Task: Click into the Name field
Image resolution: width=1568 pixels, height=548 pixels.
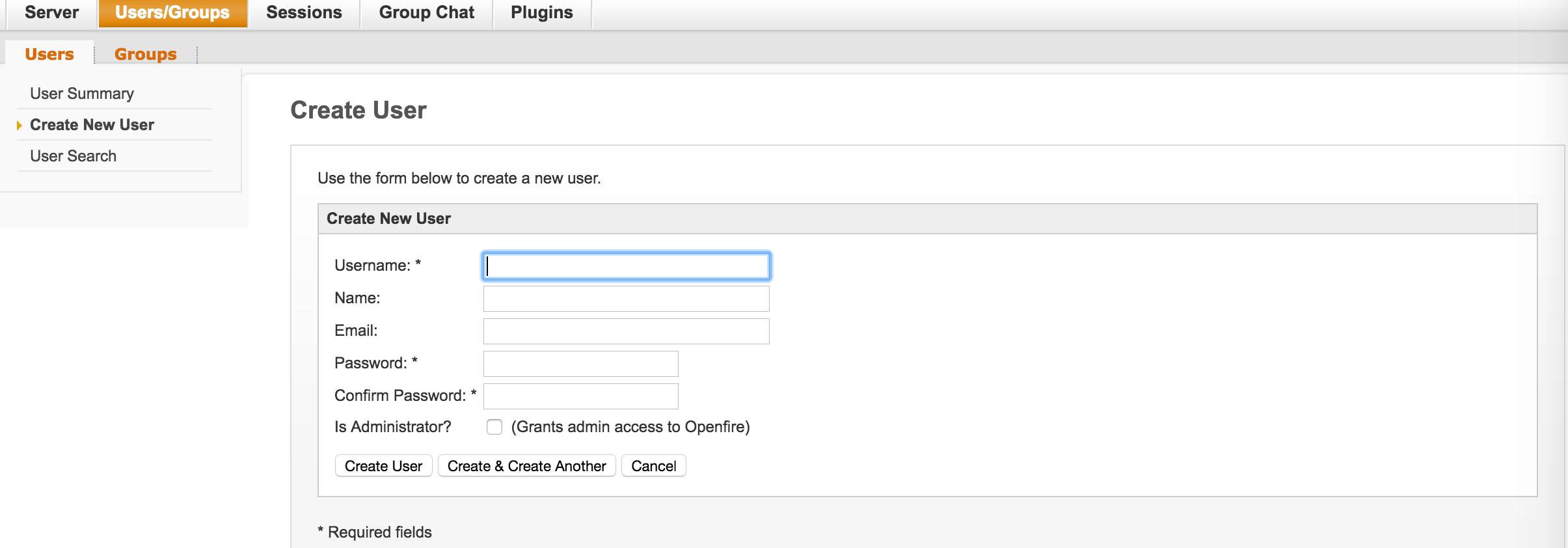Action: click(627, 299)
